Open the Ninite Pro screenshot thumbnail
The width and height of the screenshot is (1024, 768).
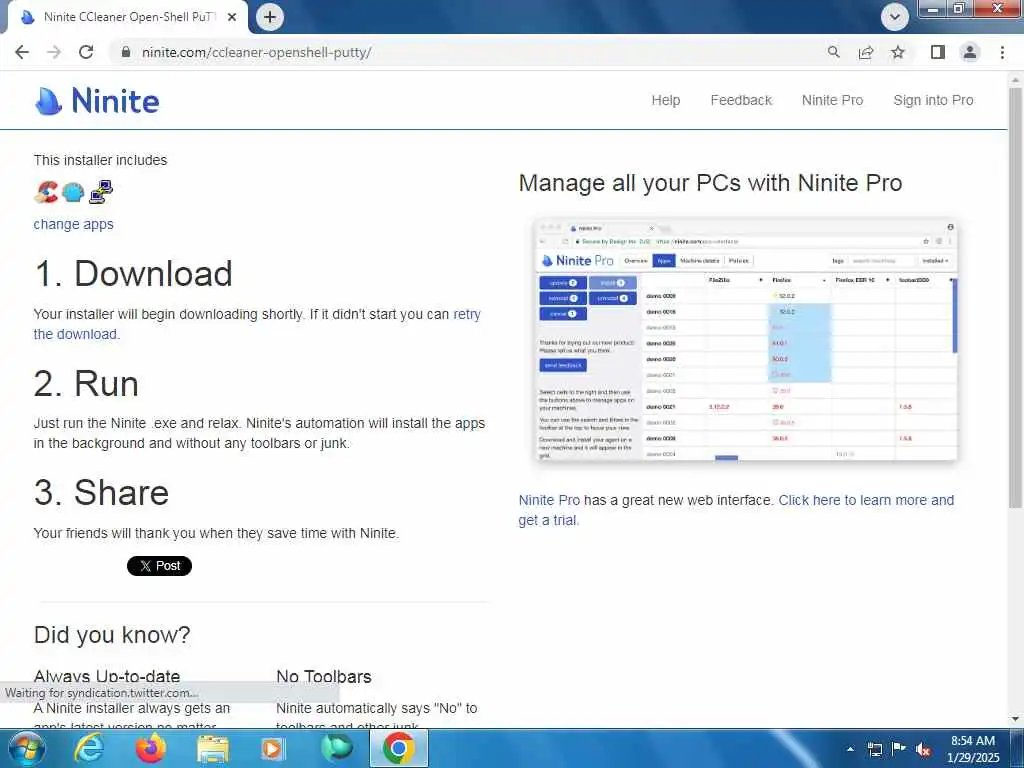tap(746, 340)
